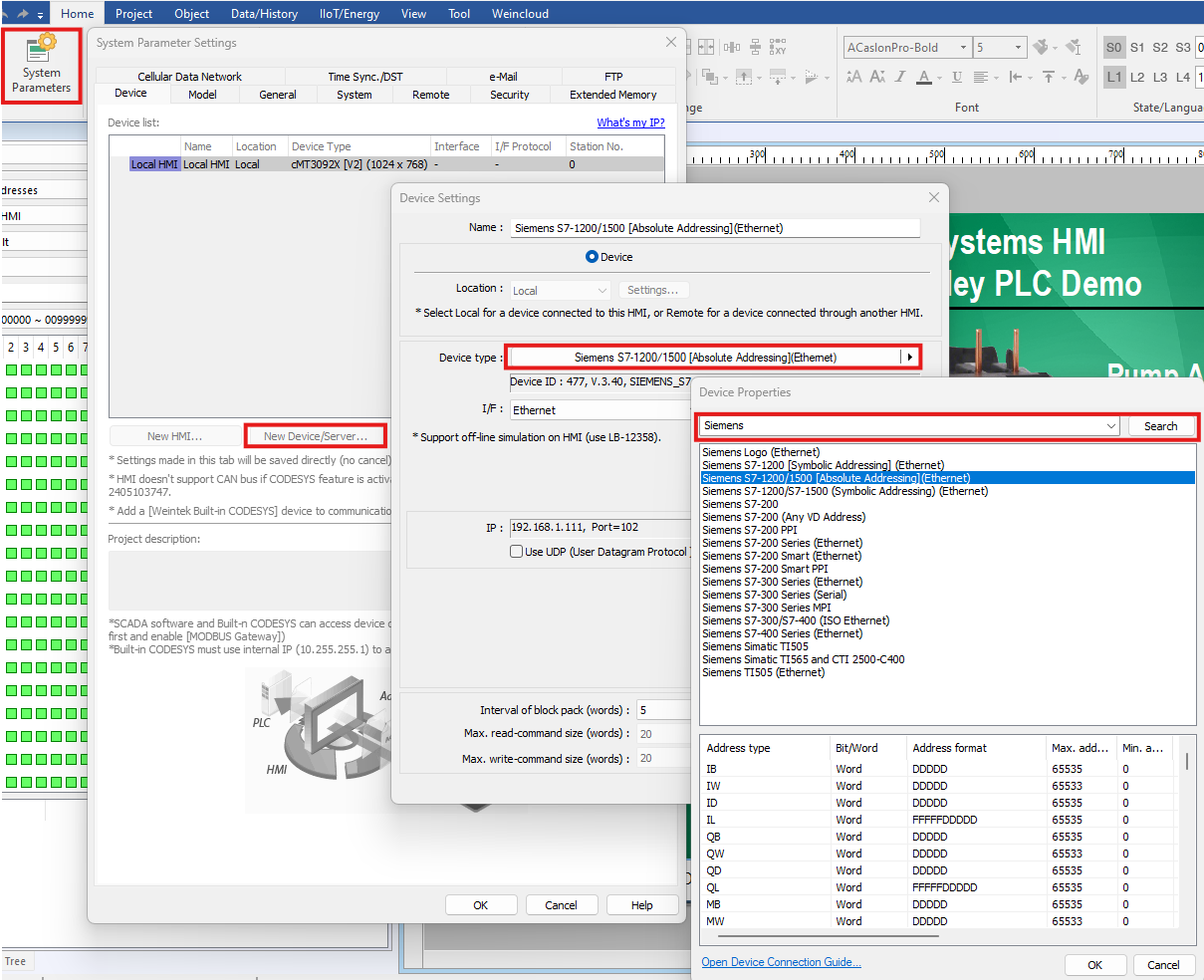The width and height of the screenshot is (1204, 980).
Task: Open the IIoT/Energy ribbon tab
Action: [x=350, y=13]
